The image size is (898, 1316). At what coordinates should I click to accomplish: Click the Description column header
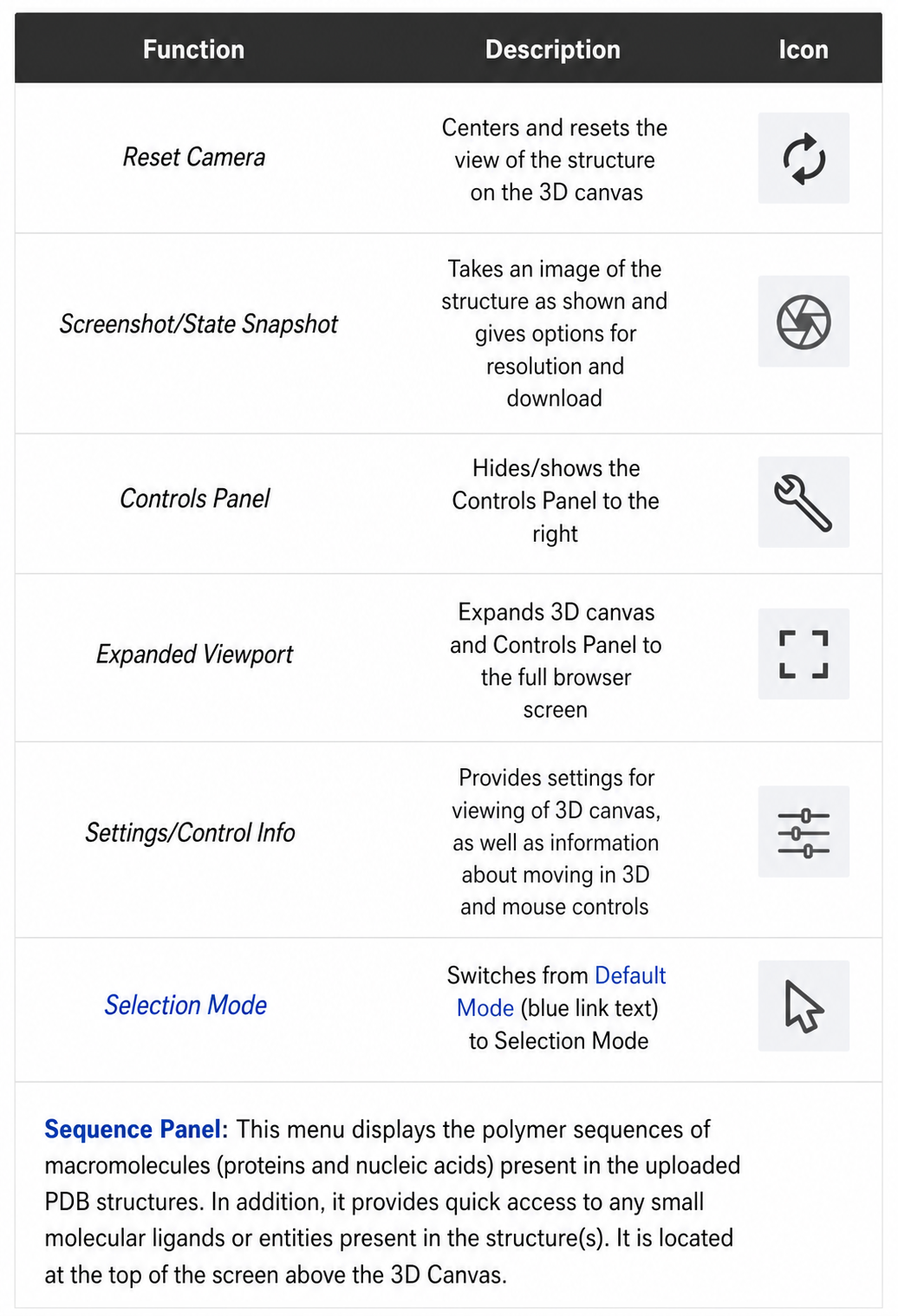553,49
